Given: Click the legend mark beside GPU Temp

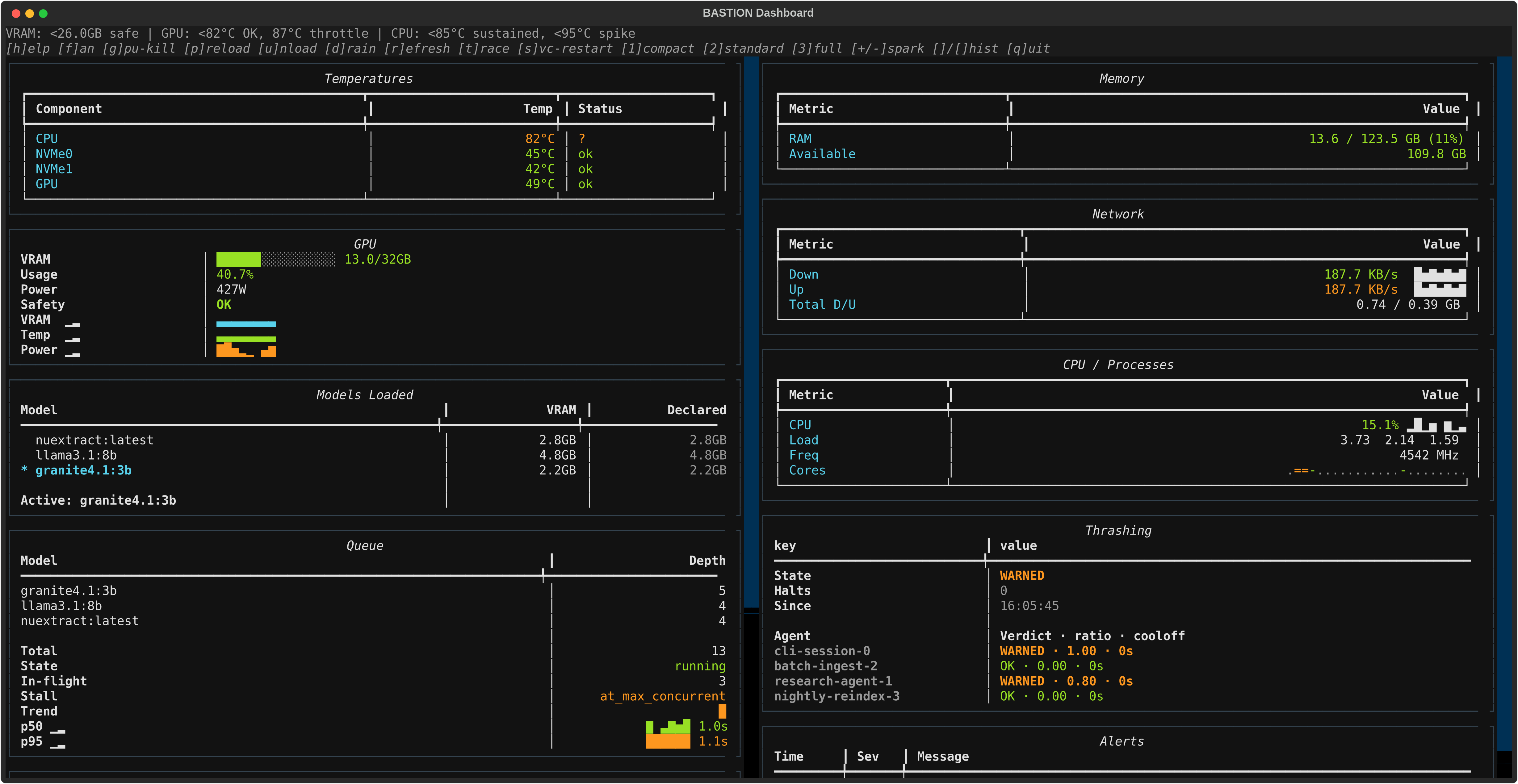Looking at the screenshot, I should click(73, 339).
